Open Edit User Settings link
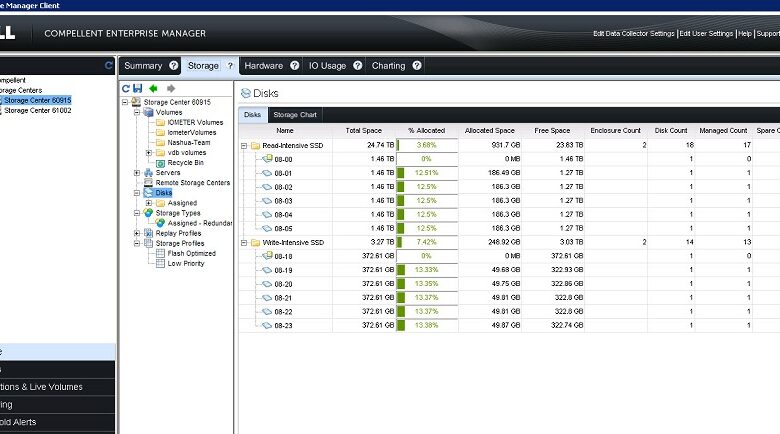The image size is (780, 434). point(706,33)
